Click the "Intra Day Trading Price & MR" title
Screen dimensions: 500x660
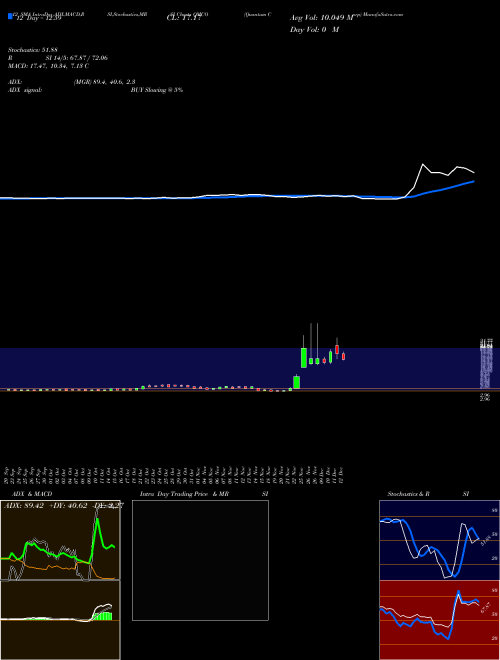(x=184, y=494)
